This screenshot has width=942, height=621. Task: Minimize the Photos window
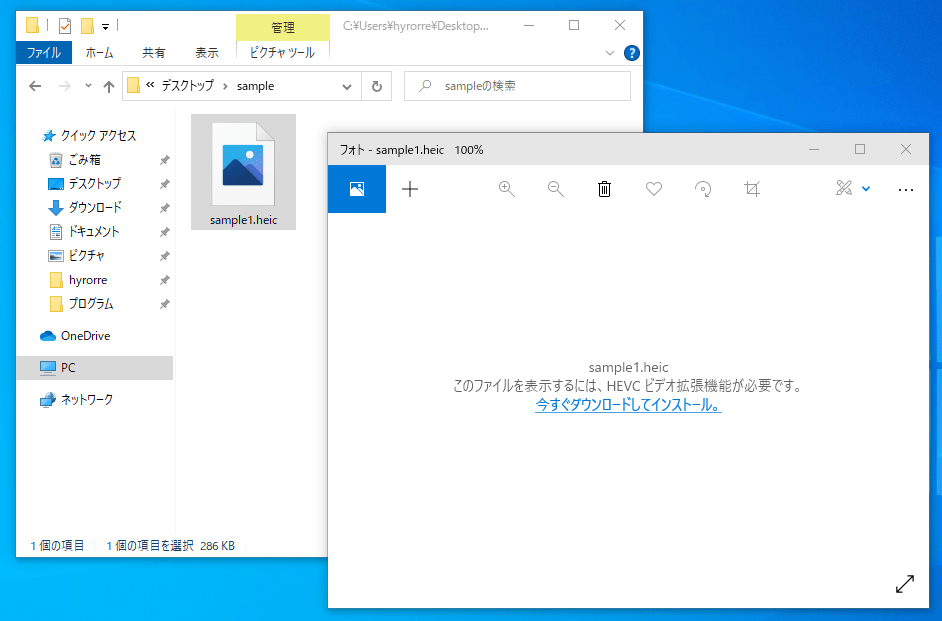tap(814, 150)
